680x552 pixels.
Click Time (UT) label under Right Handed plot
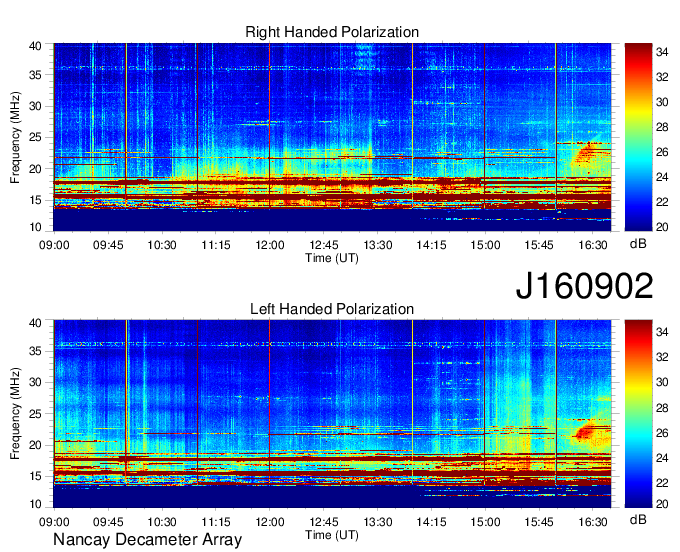(332, 258)
